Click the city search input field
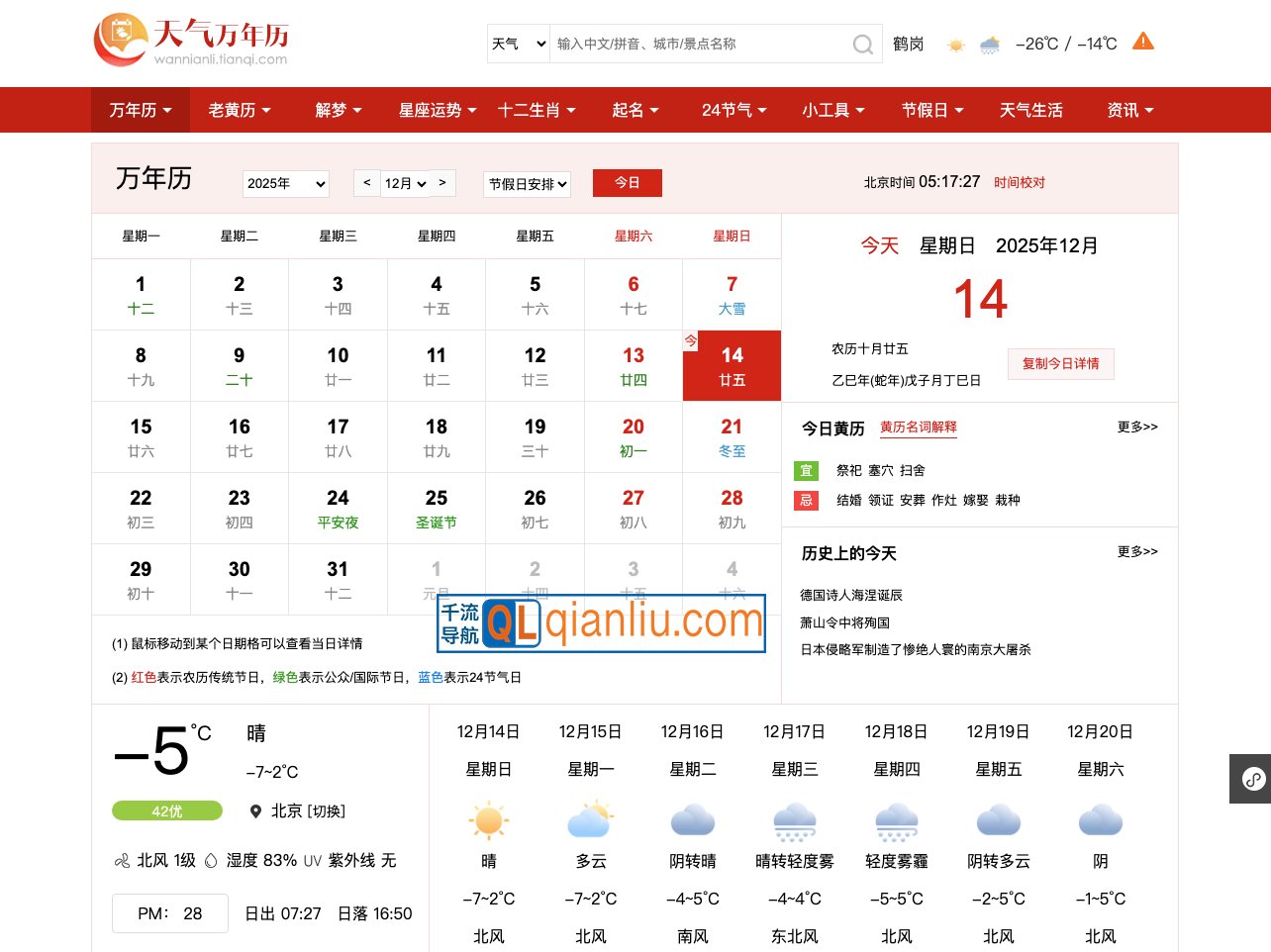Image resolution: width=1271 pixels, height=952 pixels. 698,45
